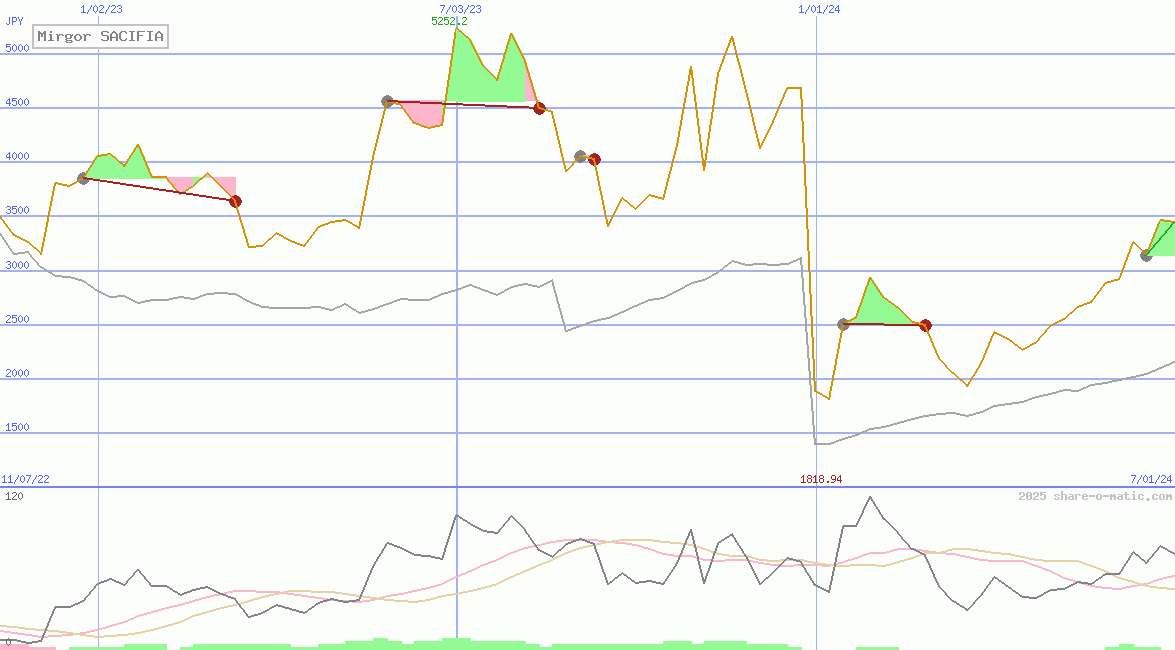Click the red exit marker near 3600 in early 2023
Image resolution: width=1175 pixels, height=650 pixels.
click(x=235, y=201)
